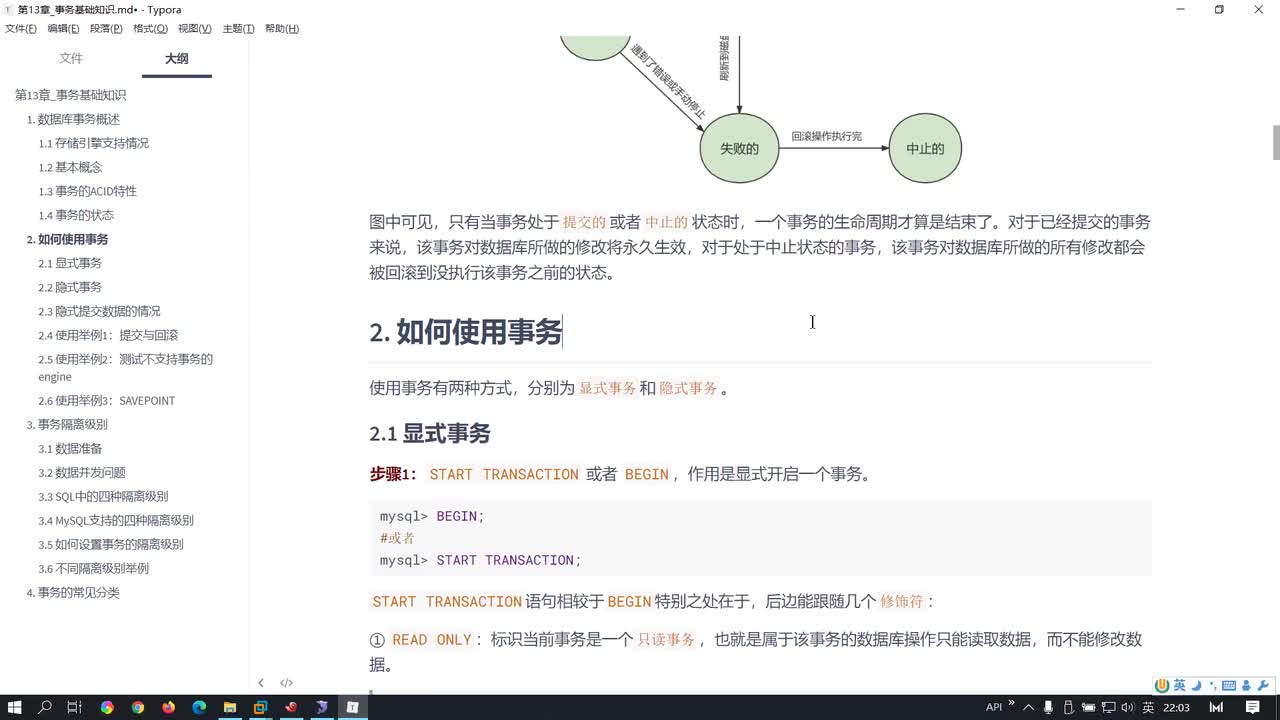Launch Microsoft Edge from the taskbar
1280x720 pixels.
199,707
